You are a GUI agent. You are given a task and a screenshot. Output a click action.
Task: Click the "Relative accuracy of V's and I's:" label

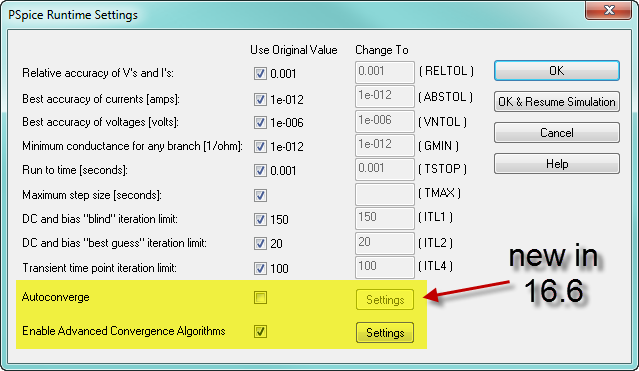[x=98, y=73]
